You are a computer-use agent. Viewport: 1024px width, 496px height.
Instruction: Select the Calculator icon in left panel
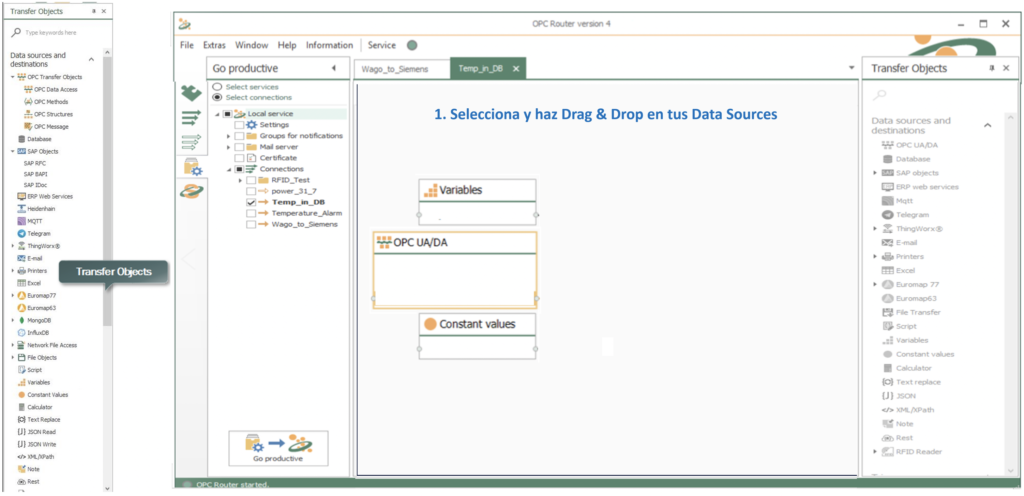tap(22, 407)
